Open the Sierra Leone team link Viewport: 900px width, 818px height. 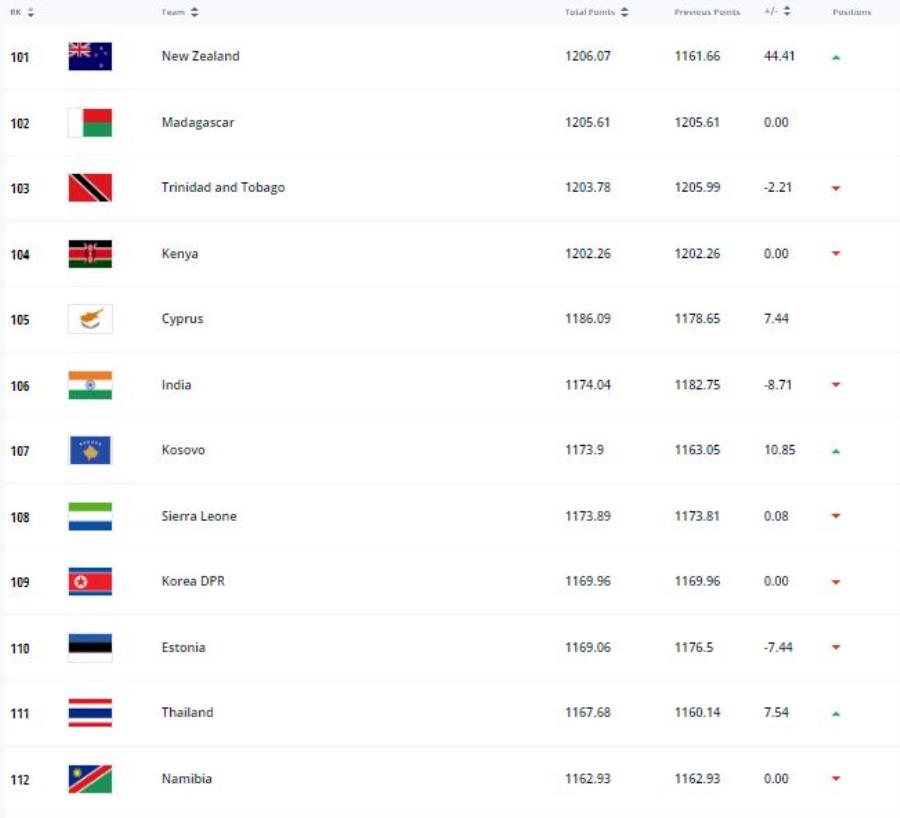pos(199,516)
